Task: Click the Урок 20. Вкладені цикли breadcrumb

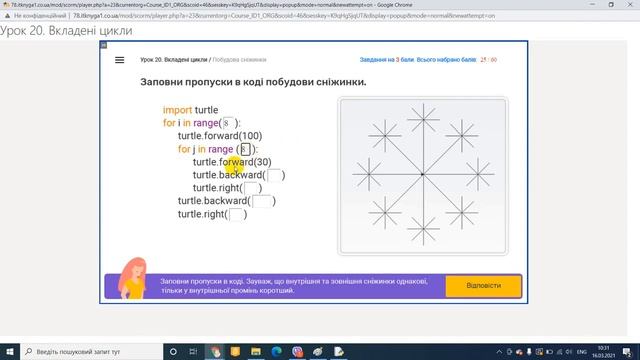Action: pos(173,60)
